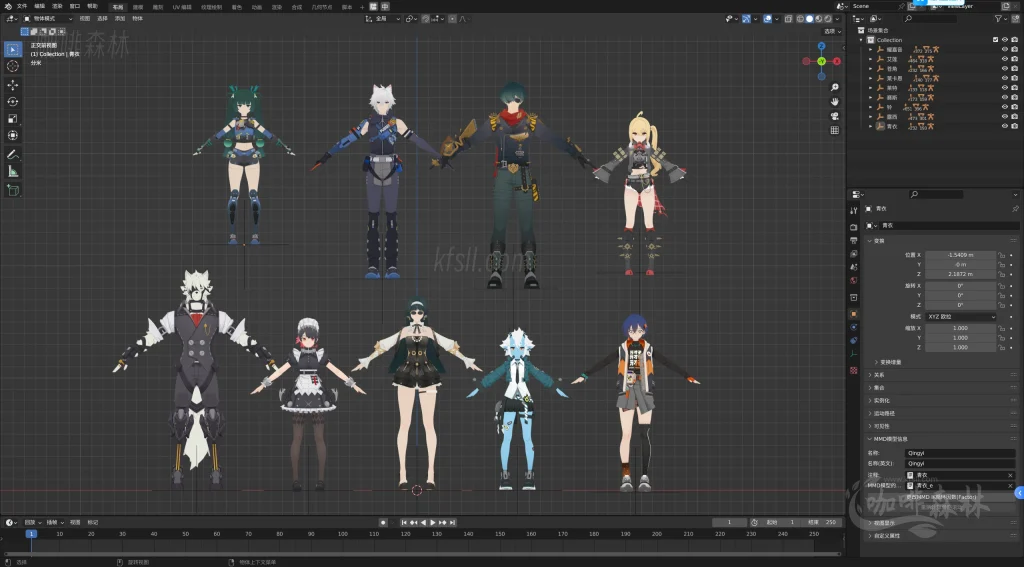Switch viewport to Solid shading mode

click(809, 19)
